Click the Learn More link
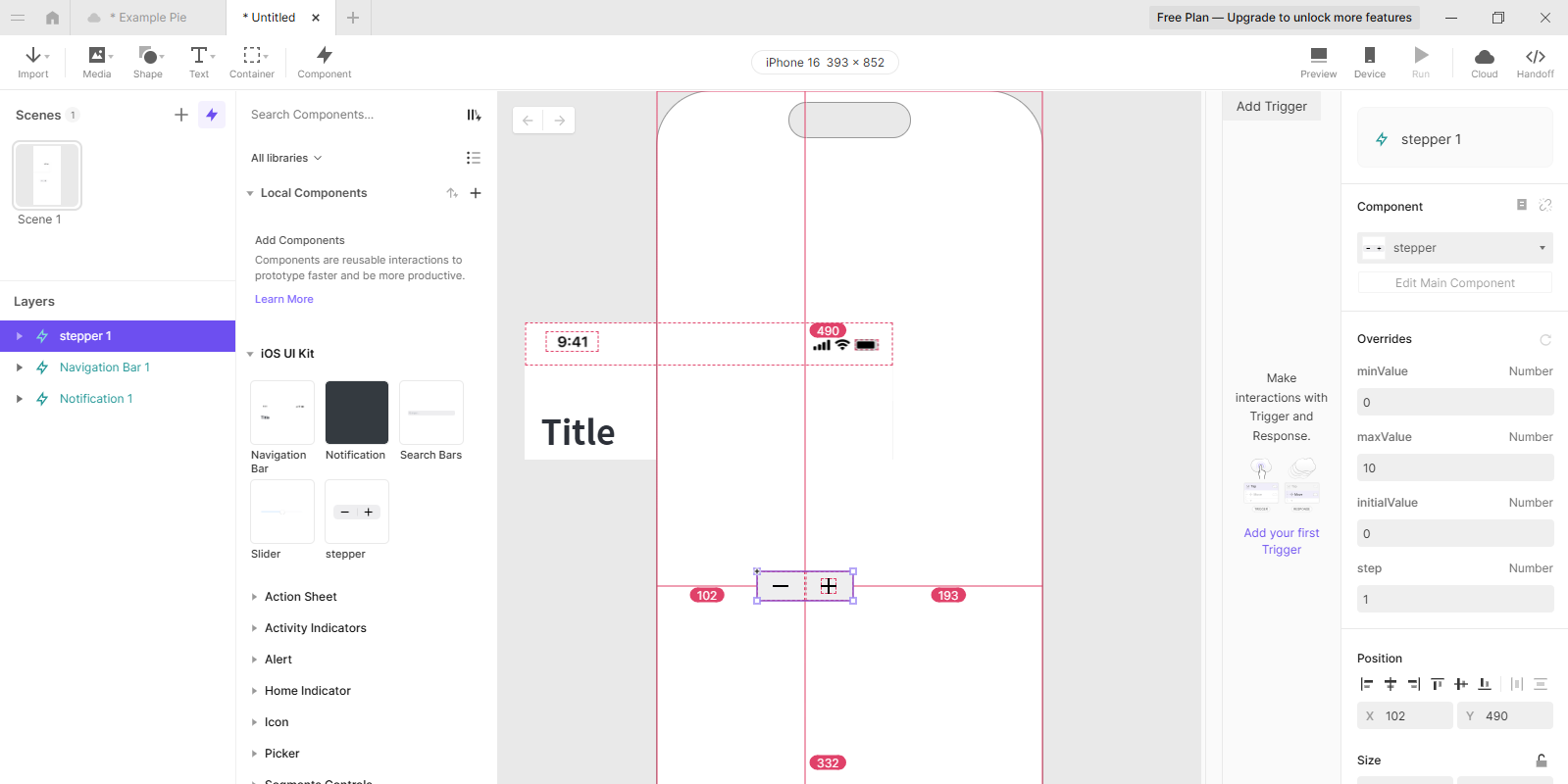Viewport: 1568px width, 784px height. click(x=284, y=299)
